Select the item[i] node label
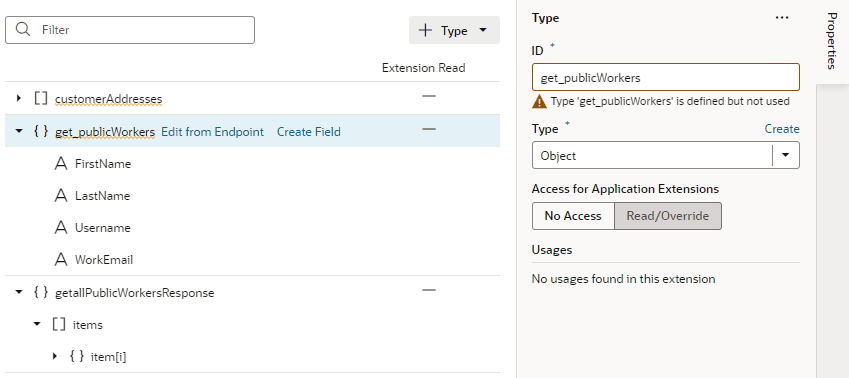This screenshot has height=378, width=849. tap(109, 357)
